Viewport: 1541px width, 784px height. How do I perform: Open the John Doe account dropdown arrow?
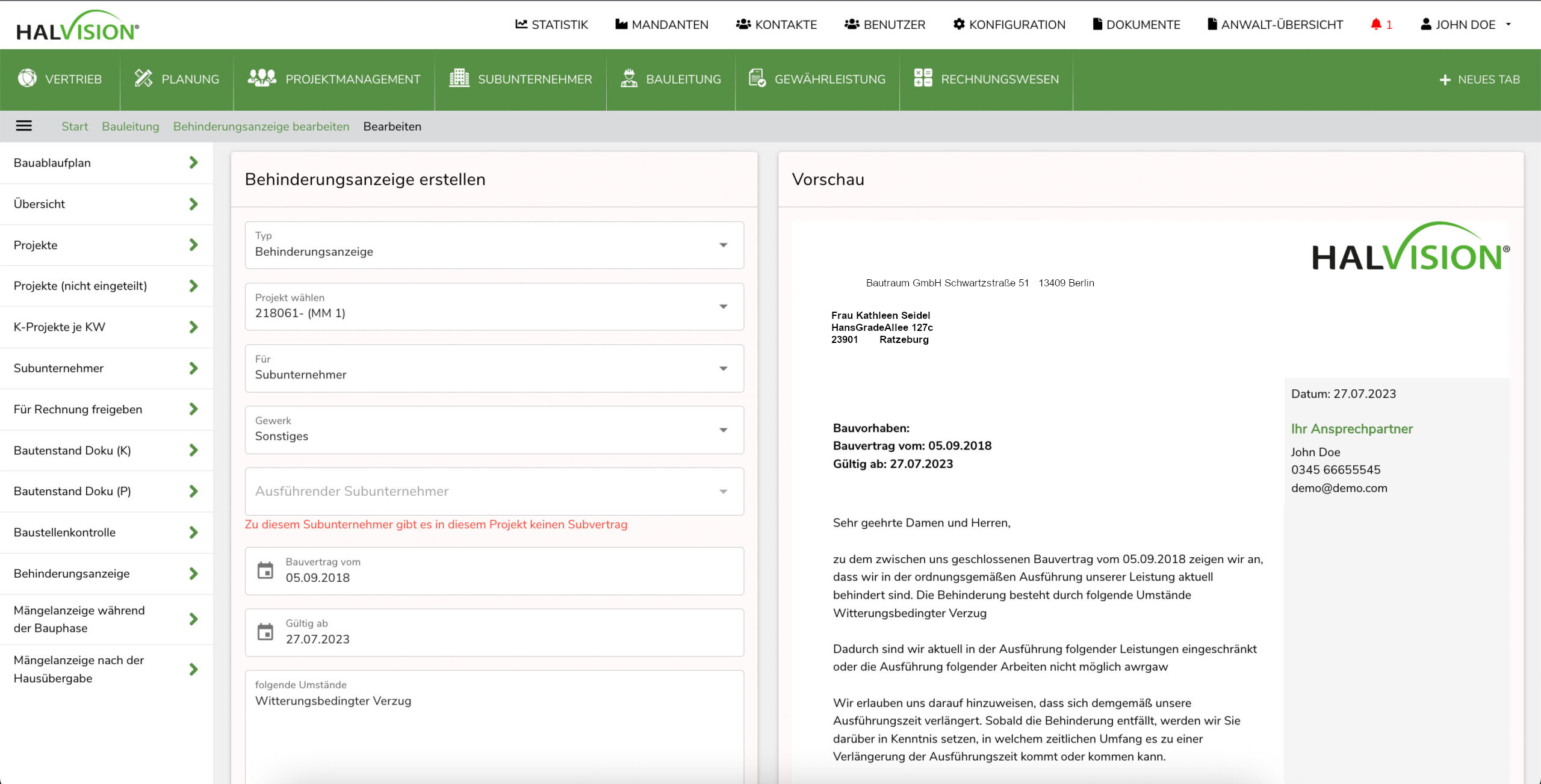pyautogui.click(x=1508, y=25)
